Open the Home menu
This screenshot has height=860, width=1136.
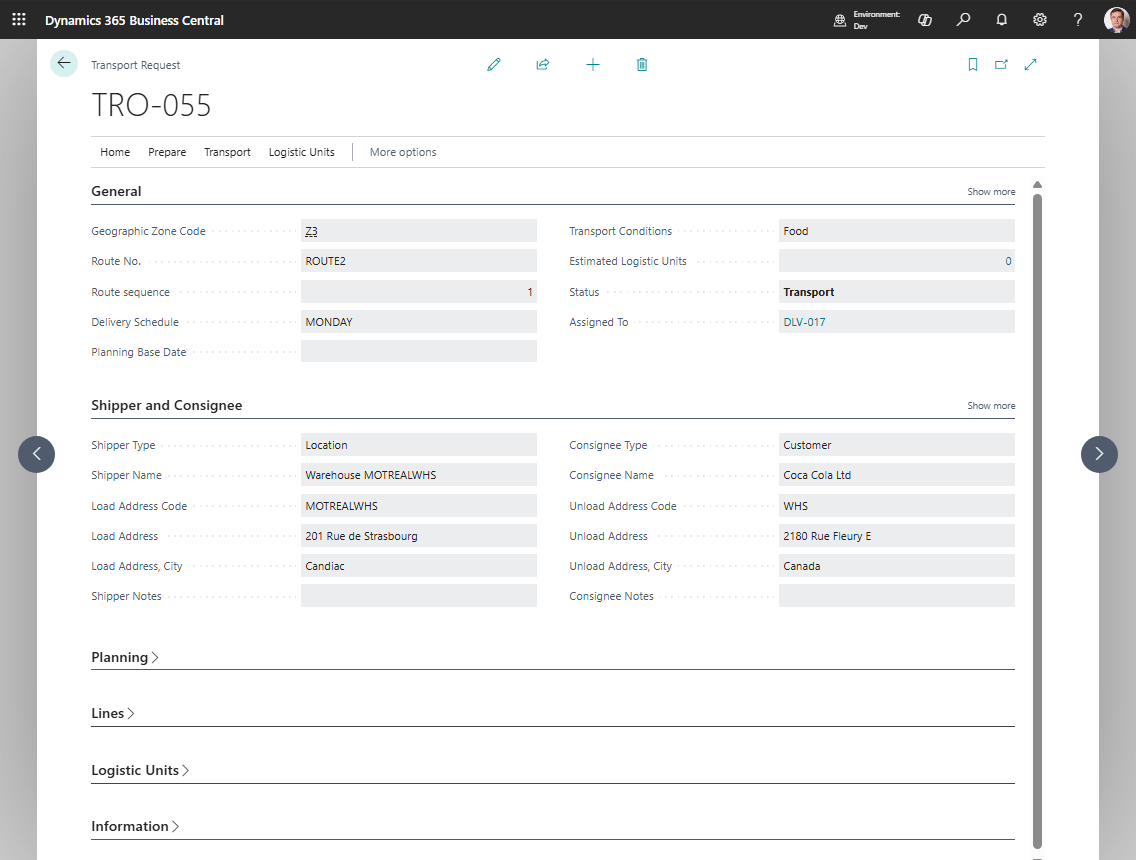(x=115, y=152)
